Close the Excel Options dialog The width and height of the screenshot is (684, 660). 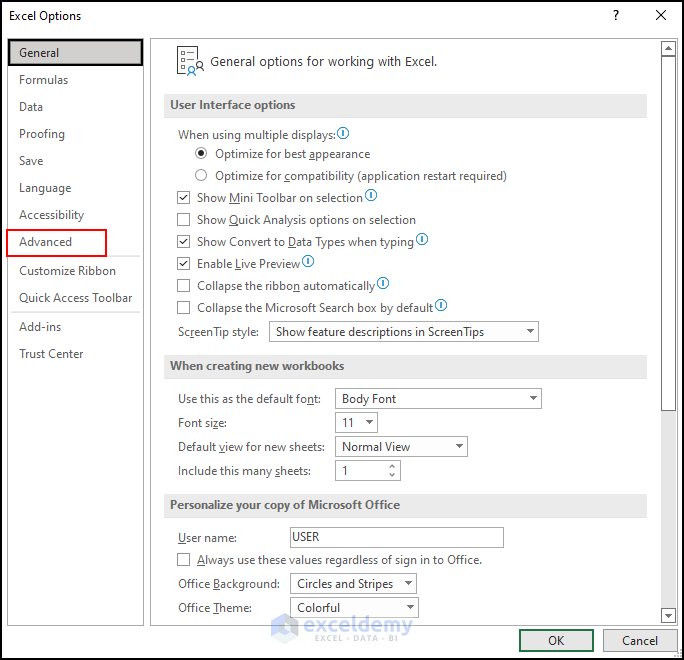click(661, 15)
